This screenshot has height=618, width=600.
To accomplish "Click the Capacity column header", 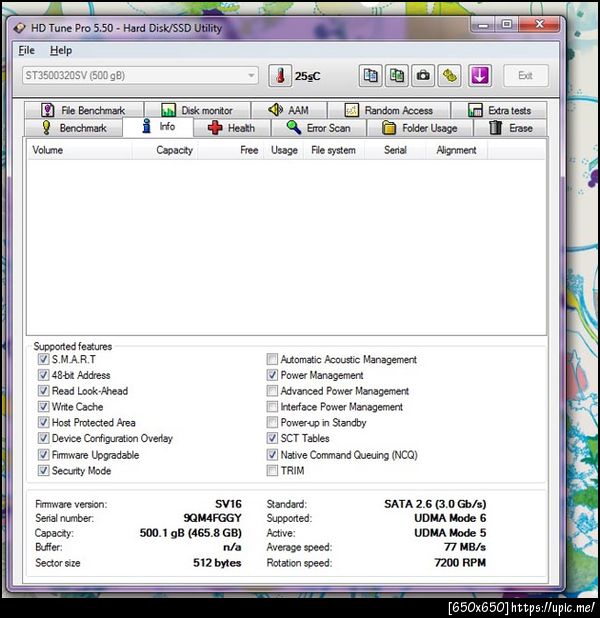I will (165, 150).
